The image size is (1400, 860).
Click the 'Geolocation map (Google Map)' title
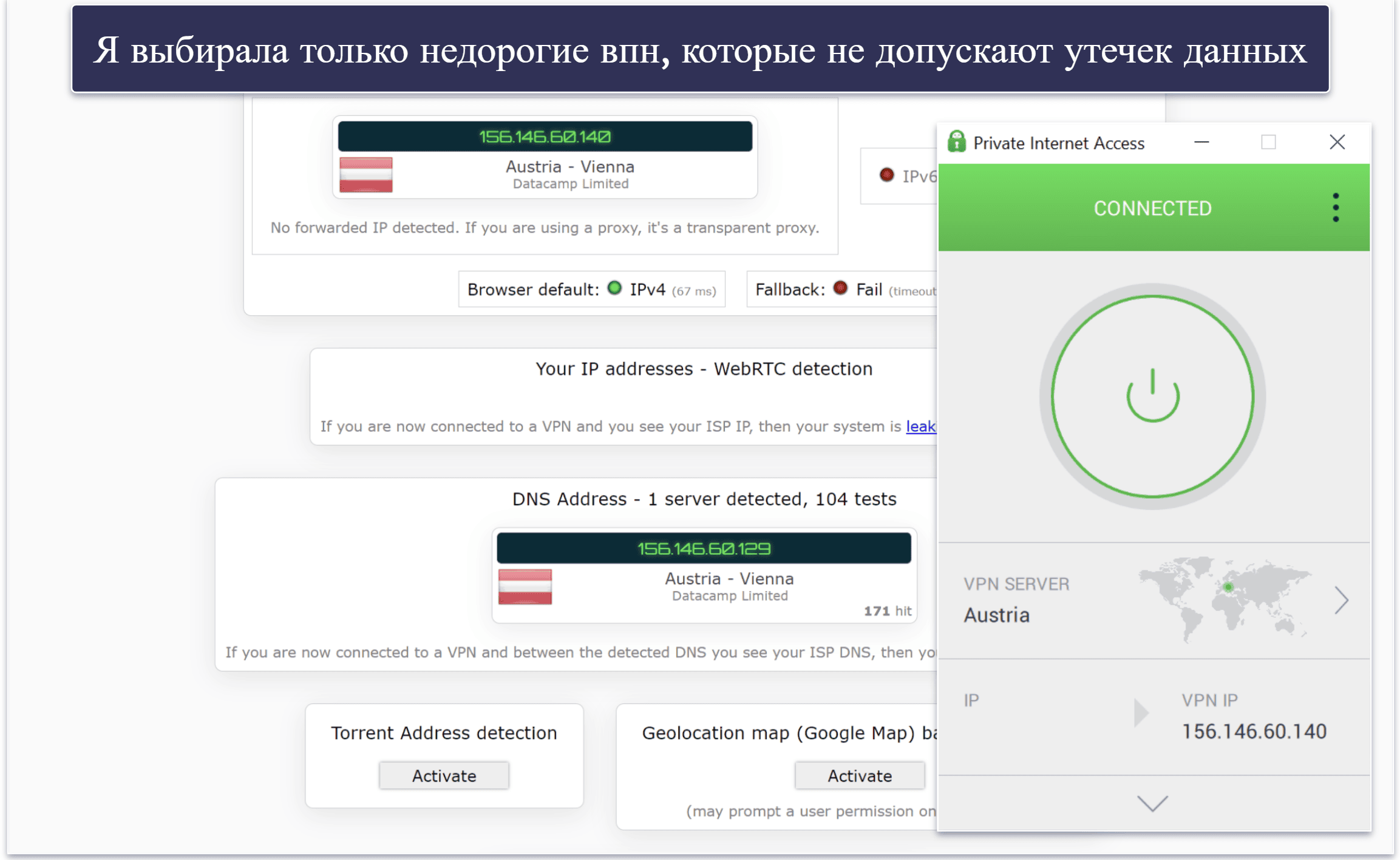coord(778,732)
